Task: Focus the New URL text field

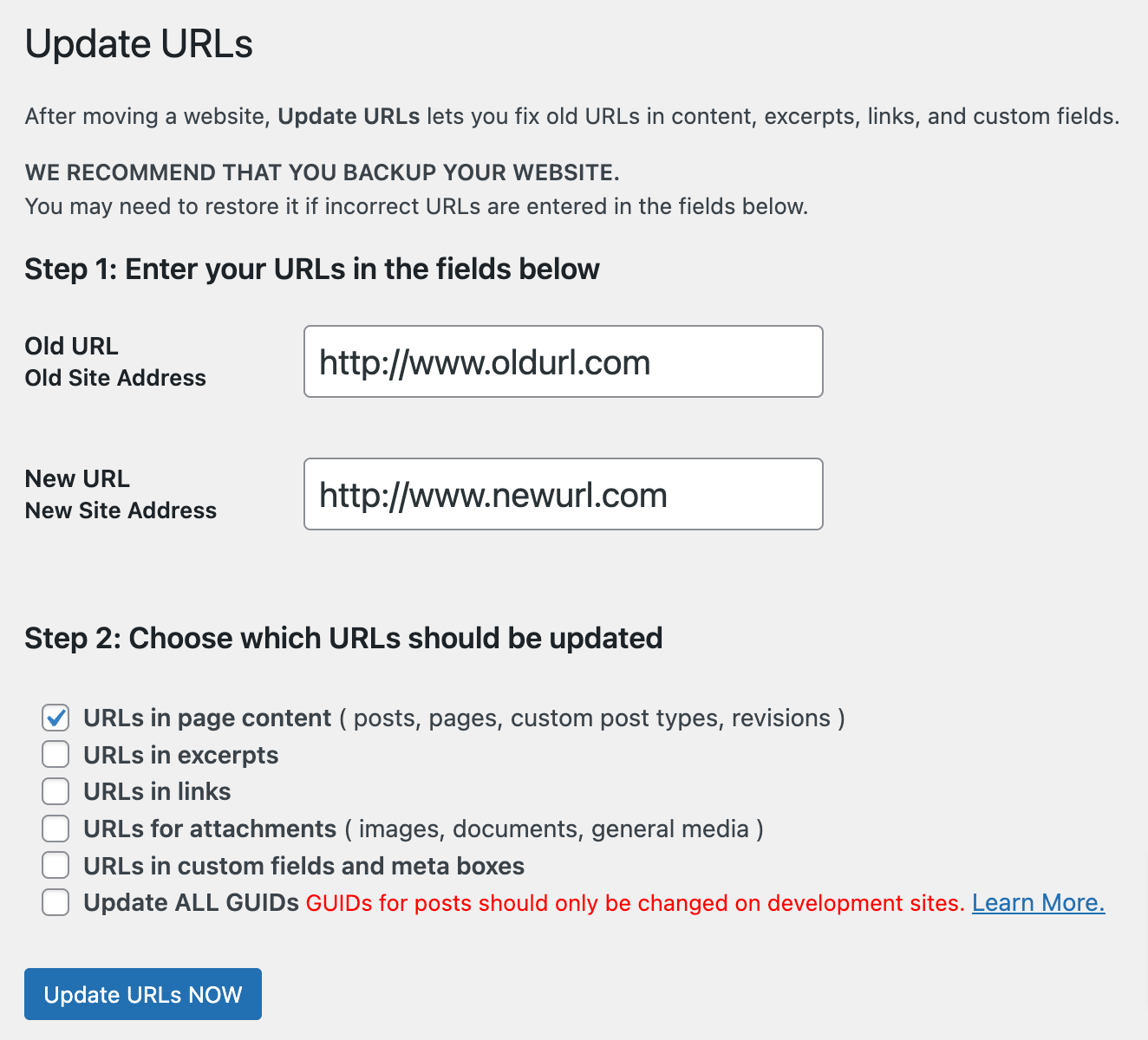Action: click(563, 494)
